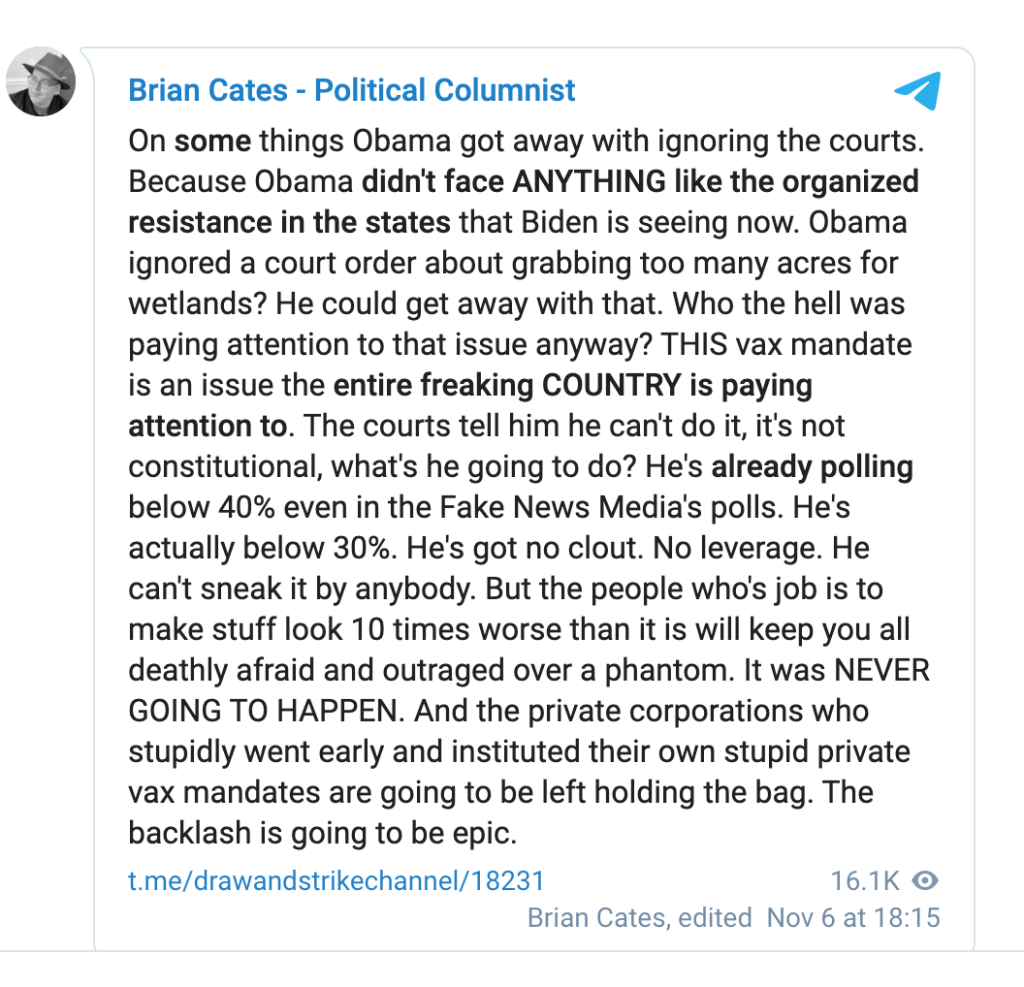Click the bold word "some" in first line

coord(213,141)
